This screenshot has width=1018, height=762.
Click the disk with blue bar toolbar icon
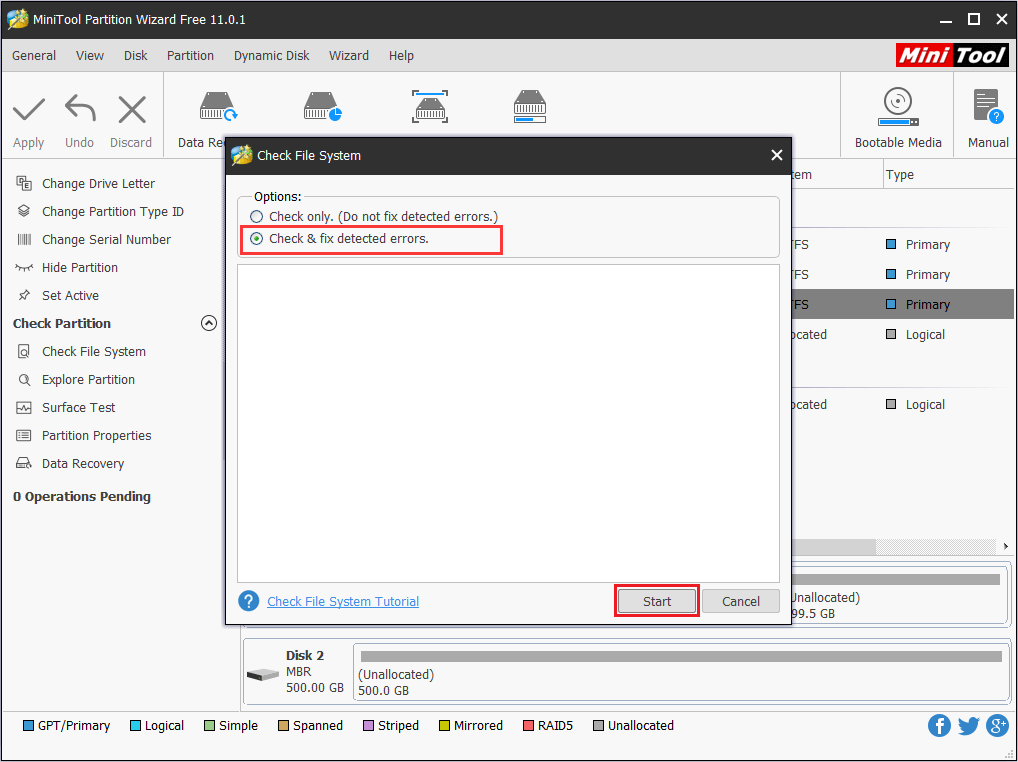click(x=530, y=106)
